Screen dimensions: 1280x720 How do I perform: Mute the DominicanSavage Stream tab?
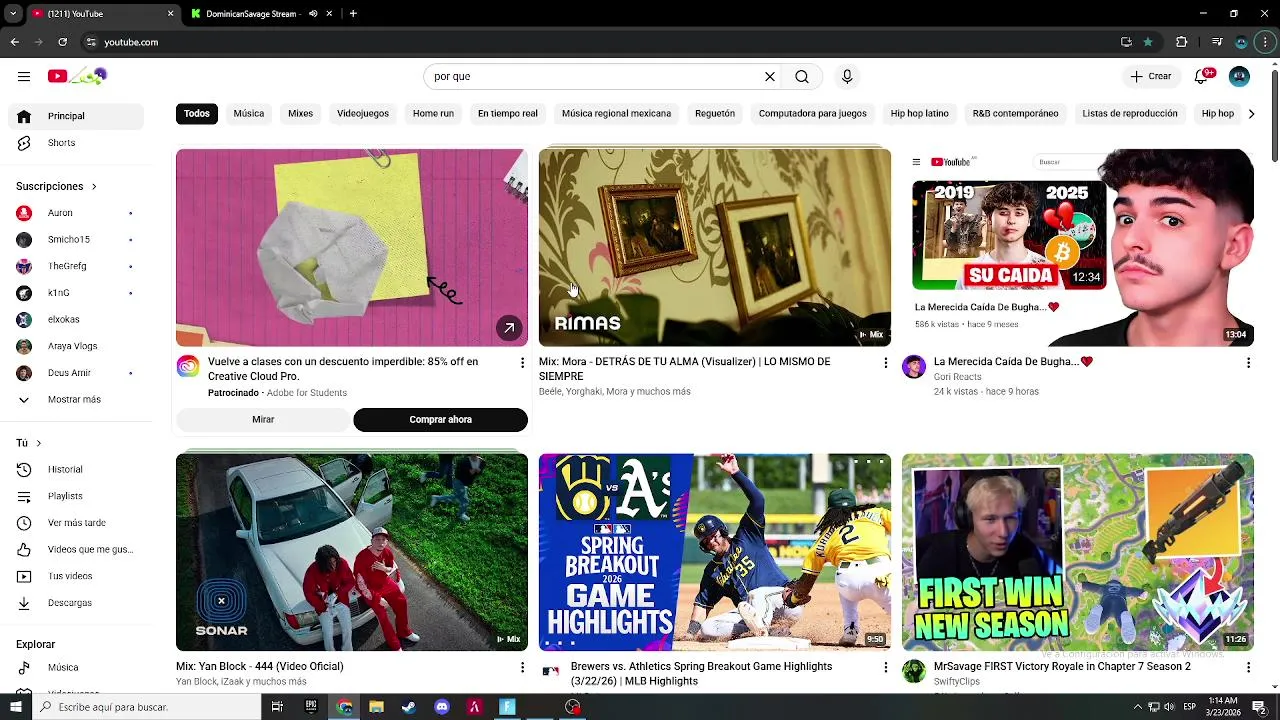313,14
